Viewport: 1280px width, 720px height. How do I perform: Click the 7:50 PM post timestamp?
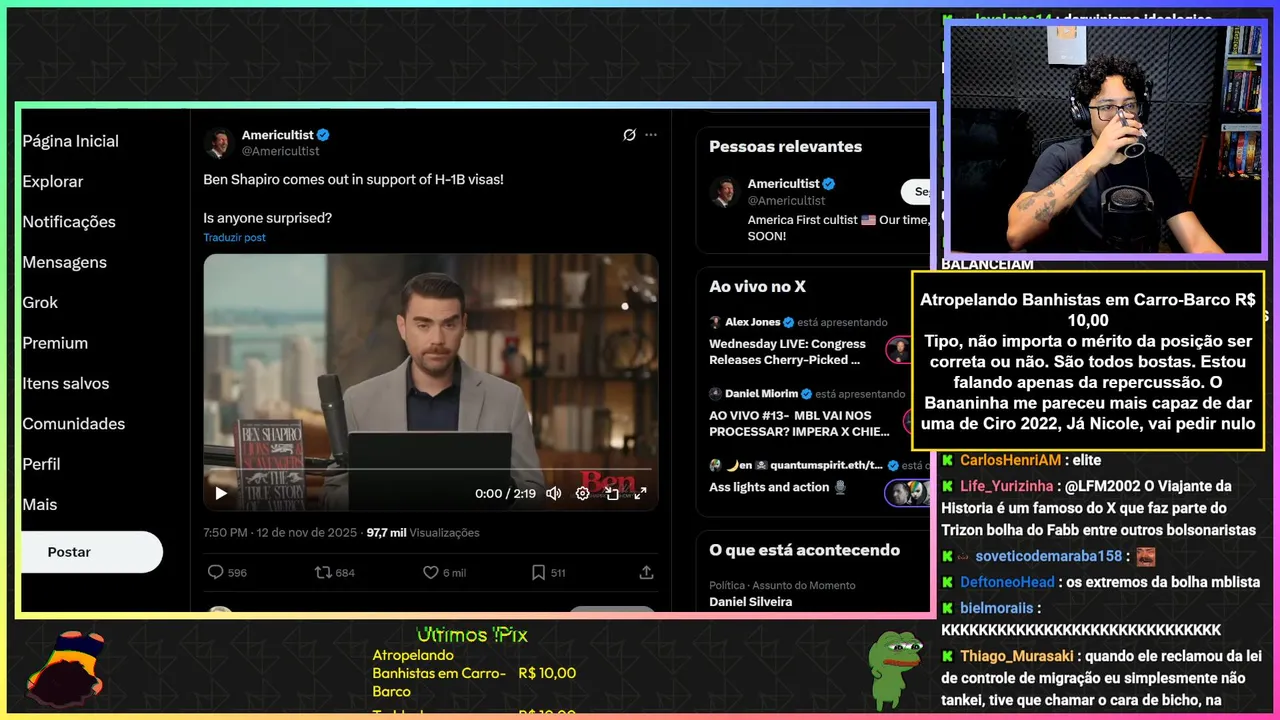(x=280, y=533)
